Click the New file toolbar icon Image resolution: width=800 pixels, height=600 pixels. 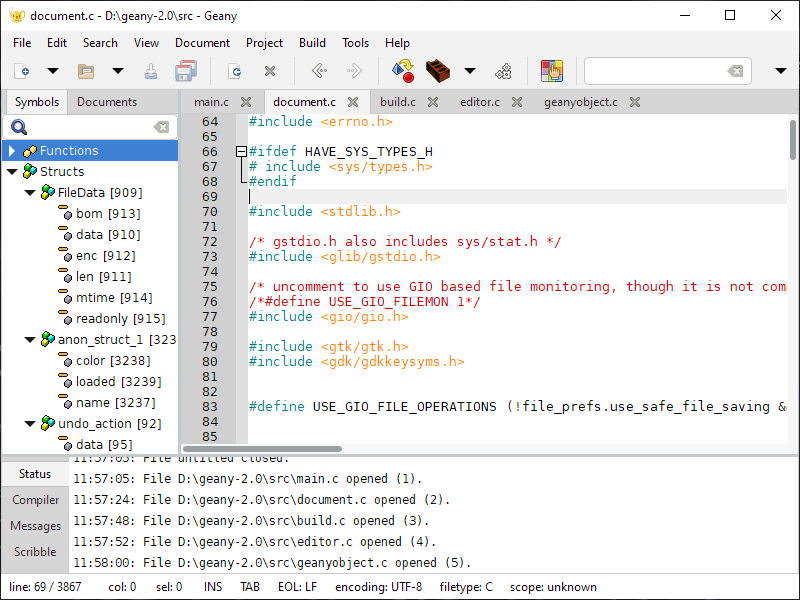pos(21,71)
